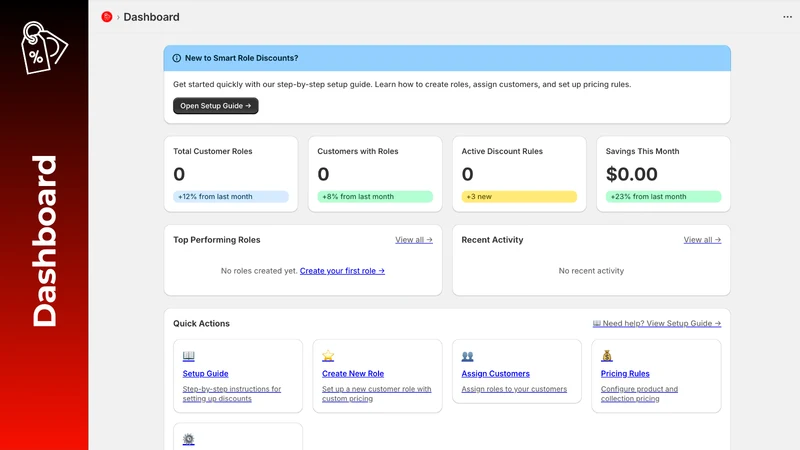Image resolution: width=800 pixels, height=450 pixels.
Task: Open the three-dot more options menu
Action: (787, 17)
